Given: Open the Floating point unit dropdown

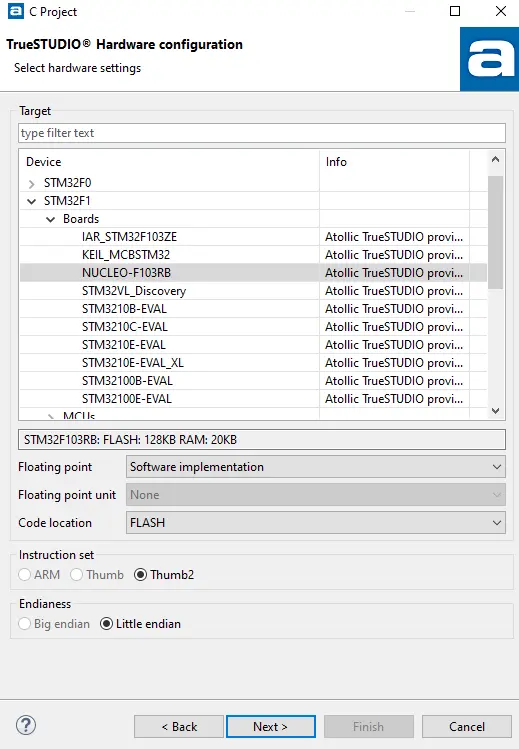Looking at the screenshot, I should [x=316, y=495].
